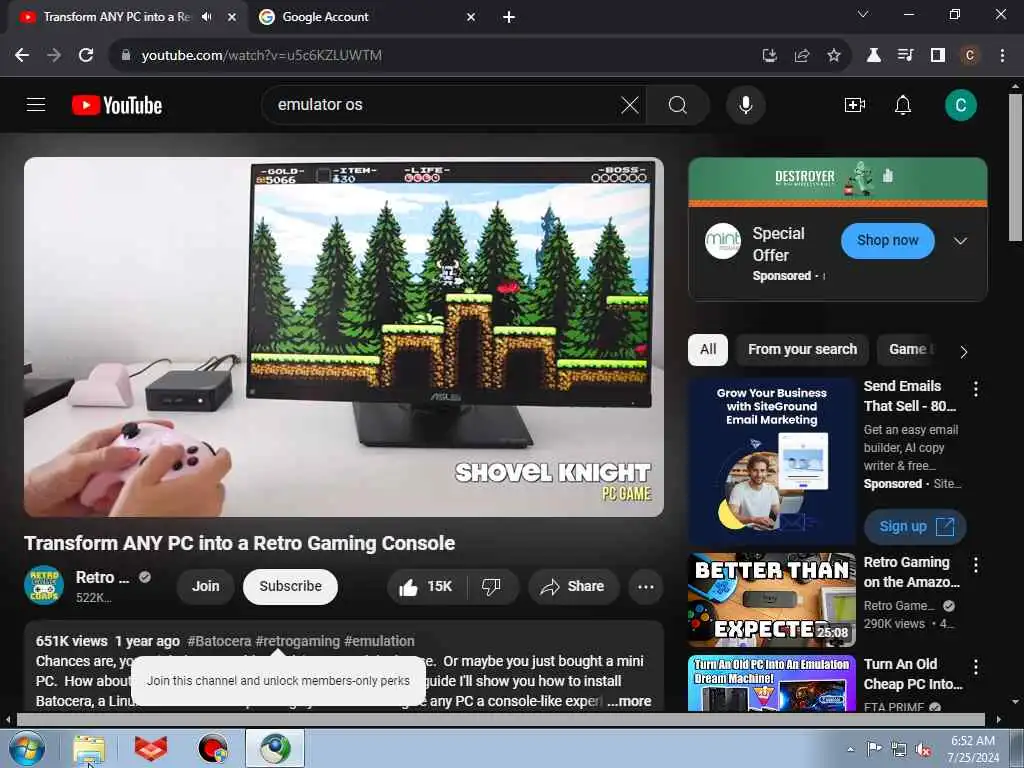The height and width of the screenshot is (768, 1024).
Task: Open a new browser tab
Action: [x=509, y=17]
